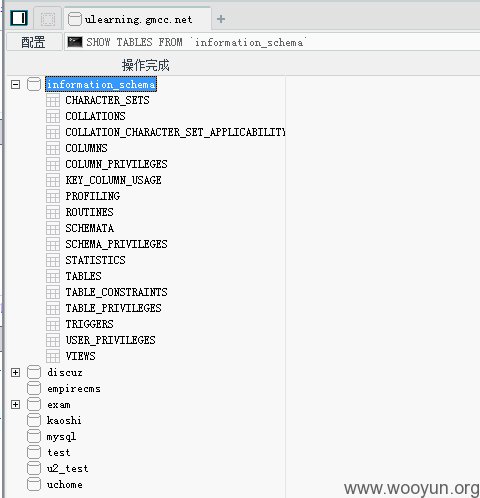Image resolution: width=480 pixels, height=498 pixels.
Task: Open the ulearning.gmcc.net tab
Action: pos(137,19)
